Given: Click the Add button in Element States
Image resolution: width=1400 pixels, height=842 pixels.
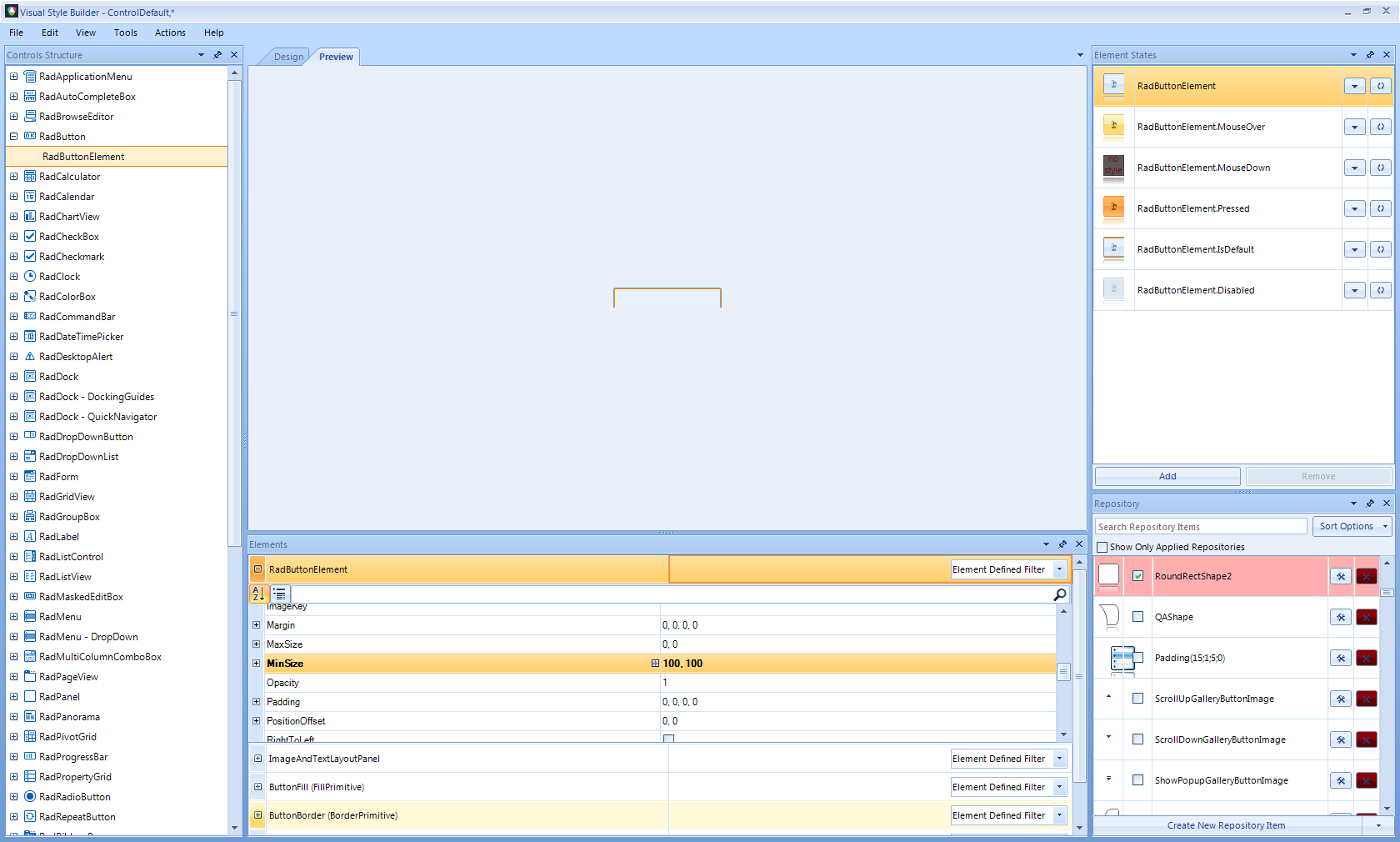Looking at the screenshot, I should tap(1167, 476).
